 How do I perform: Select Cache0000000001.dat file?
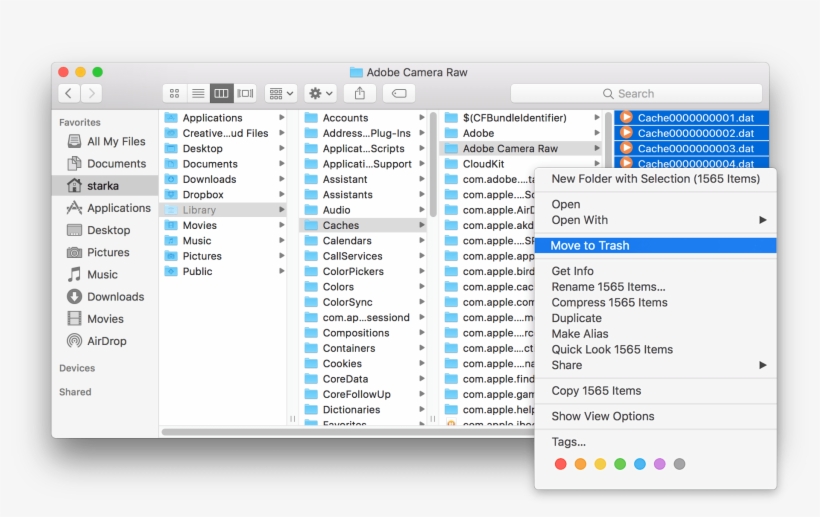(x=691, y=118)
